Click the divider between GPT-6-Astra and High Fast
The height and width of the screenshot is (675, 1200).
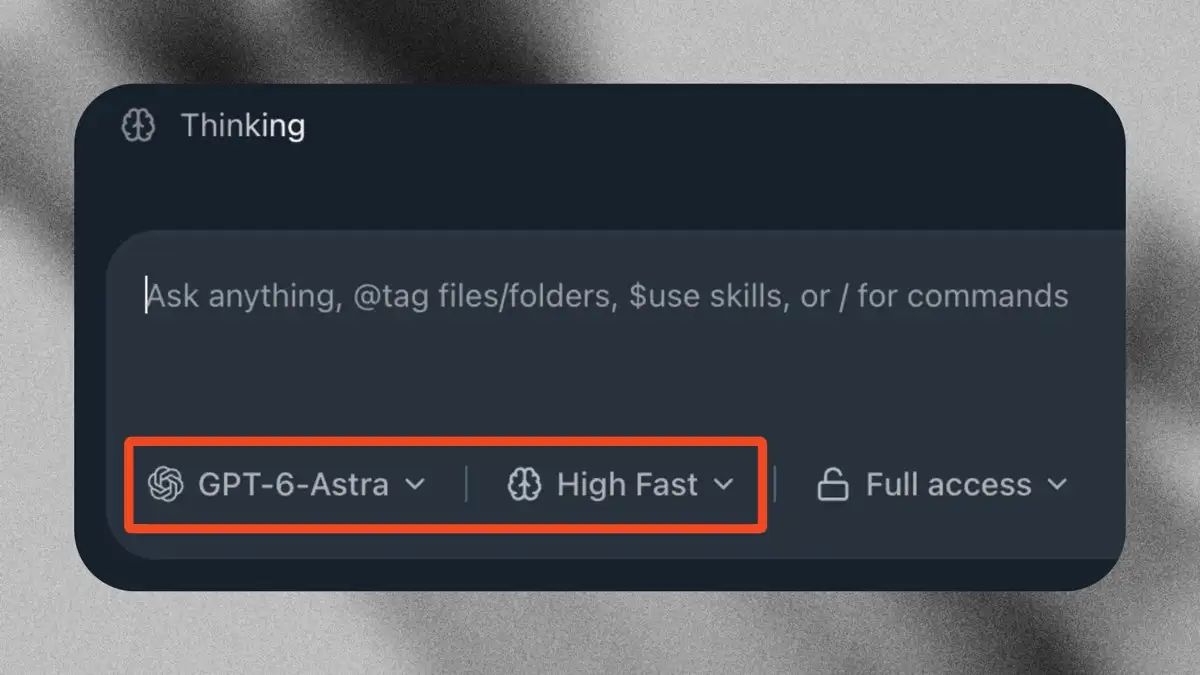[x=466, y=485]
